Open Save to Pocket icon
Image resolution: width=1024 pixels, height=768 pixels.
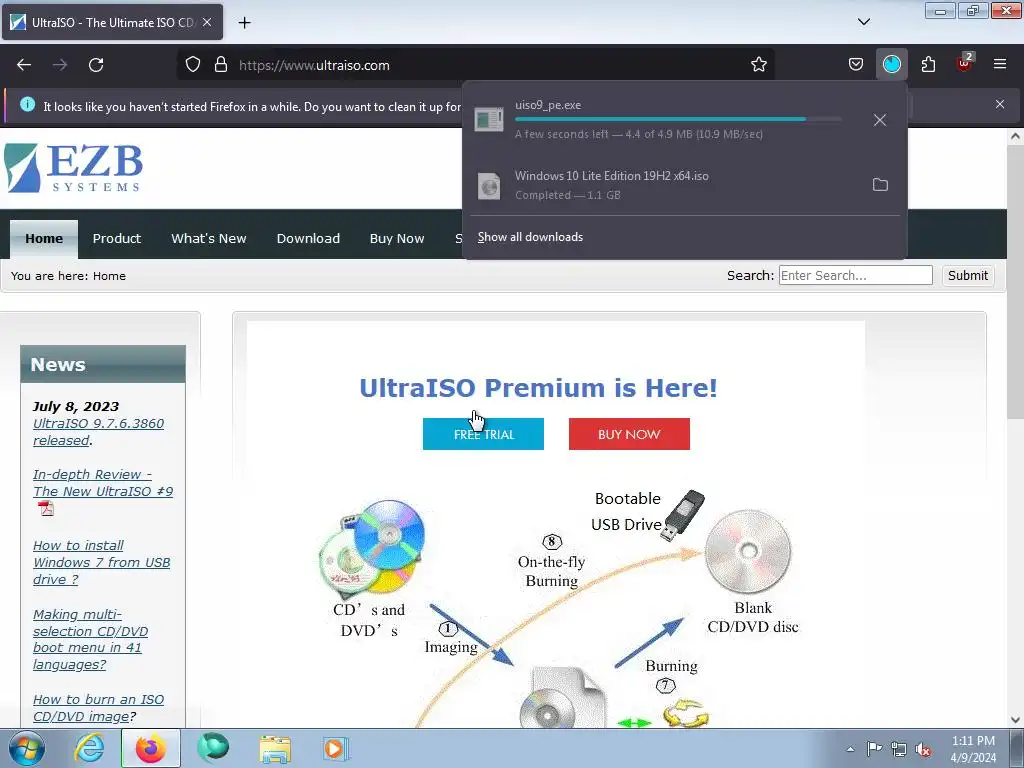click(856, 65)
